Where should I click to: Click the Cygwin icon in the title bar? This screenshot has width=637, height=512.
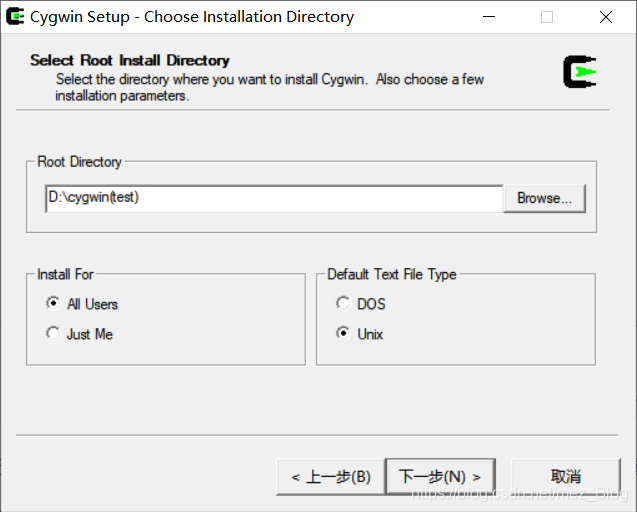point(15,17)
